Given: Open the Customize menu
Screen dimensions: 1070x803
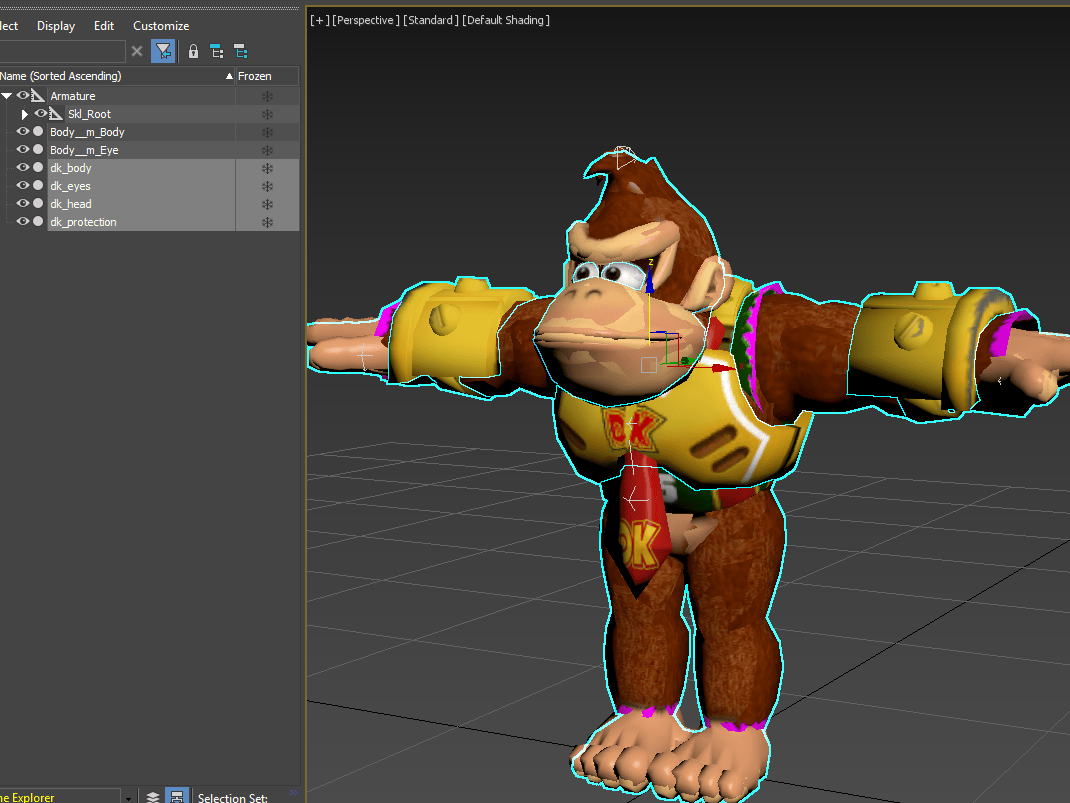Looking at the screenshot, I should (x=161, y=26).
